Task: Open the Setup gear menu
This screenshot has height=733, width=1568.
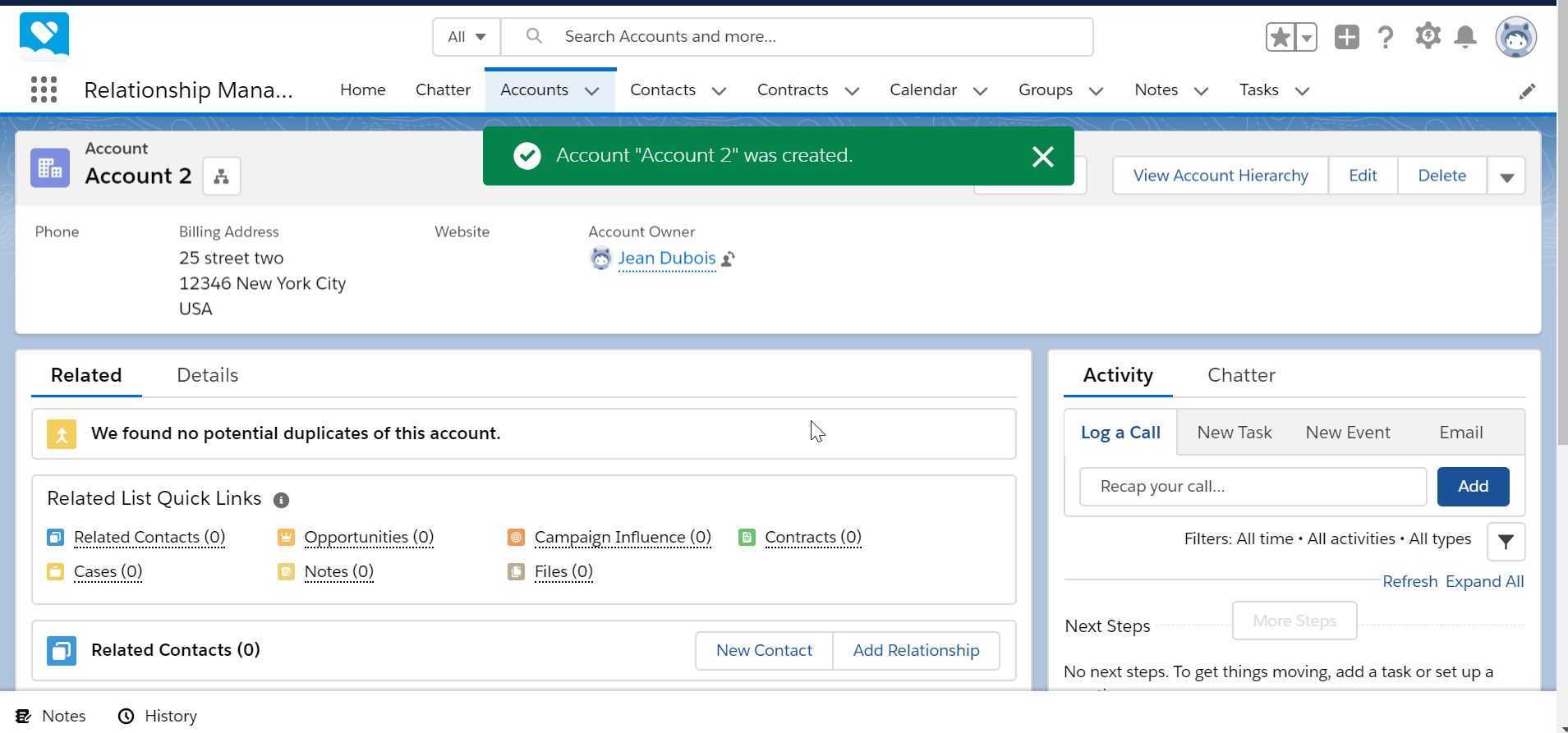Action: [1428, 37]
